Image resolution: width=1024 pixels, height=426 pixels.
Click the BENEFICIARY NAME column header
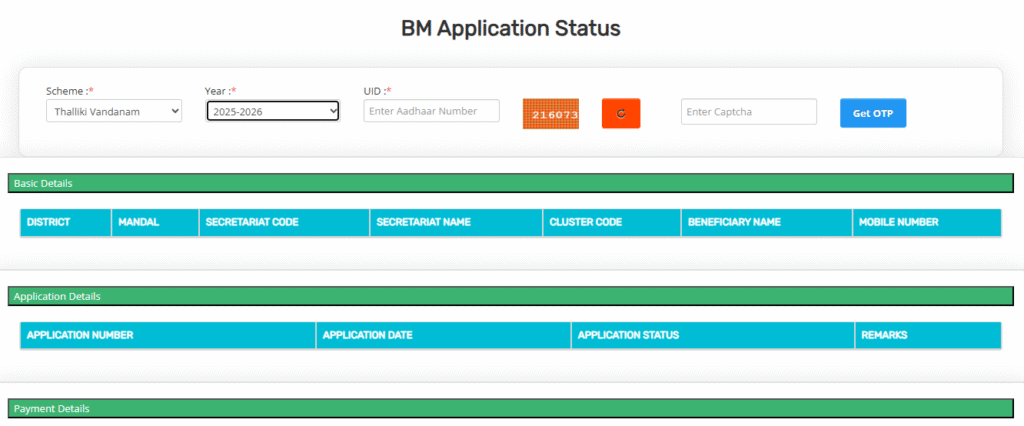coord(767,222)
